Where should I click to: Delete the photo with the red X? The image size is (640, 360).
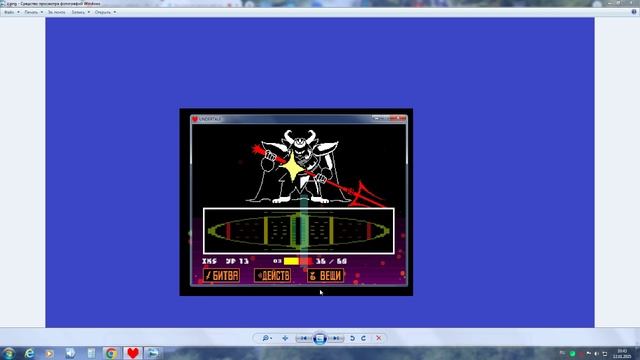379,338
